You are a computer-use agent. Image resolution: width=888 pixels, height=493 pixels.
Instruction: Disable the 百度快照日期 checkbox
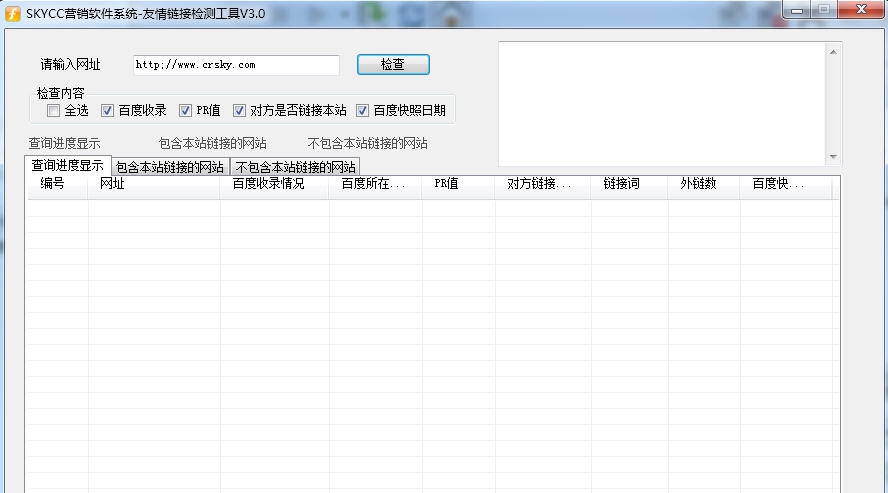pyautogui.click(x=363, y=111)
